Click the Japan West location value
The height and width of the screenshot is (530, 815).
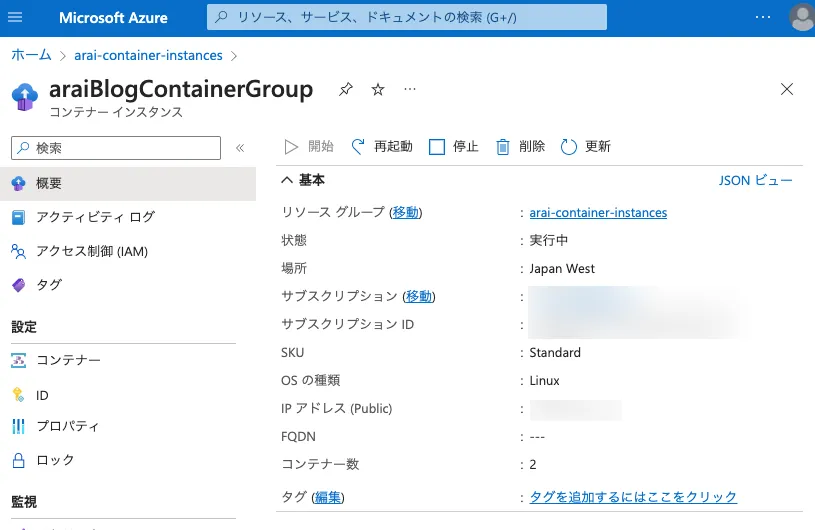point(562,269)
